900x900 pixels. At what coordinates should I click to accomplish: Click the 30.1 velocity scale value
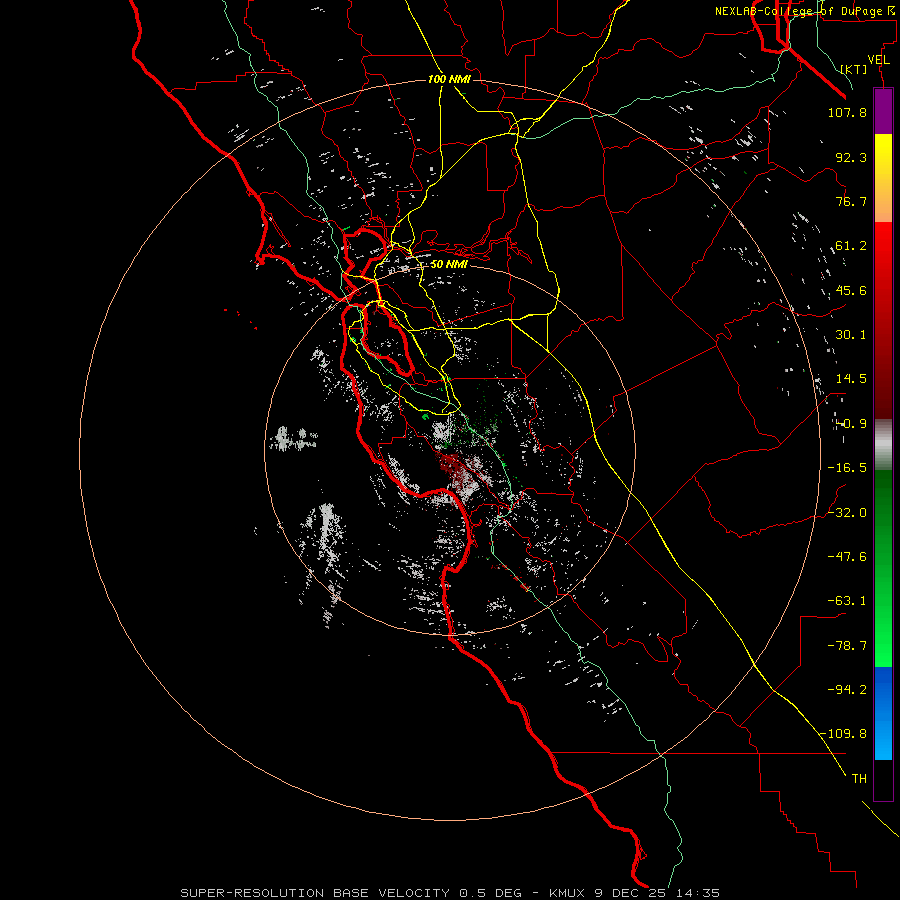[x=851, y=335]
